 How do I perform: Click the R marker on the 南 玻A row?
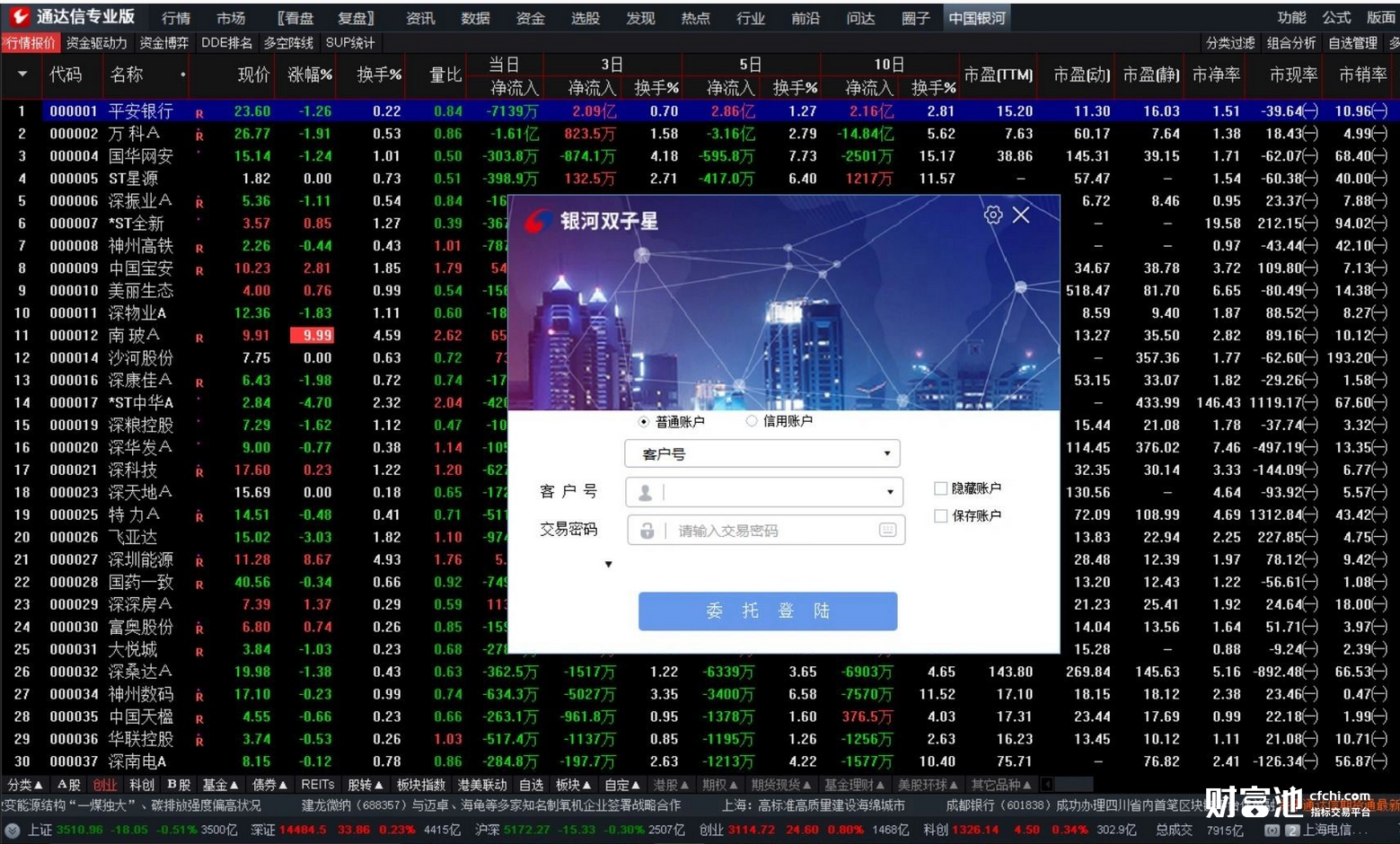[199, 338]
